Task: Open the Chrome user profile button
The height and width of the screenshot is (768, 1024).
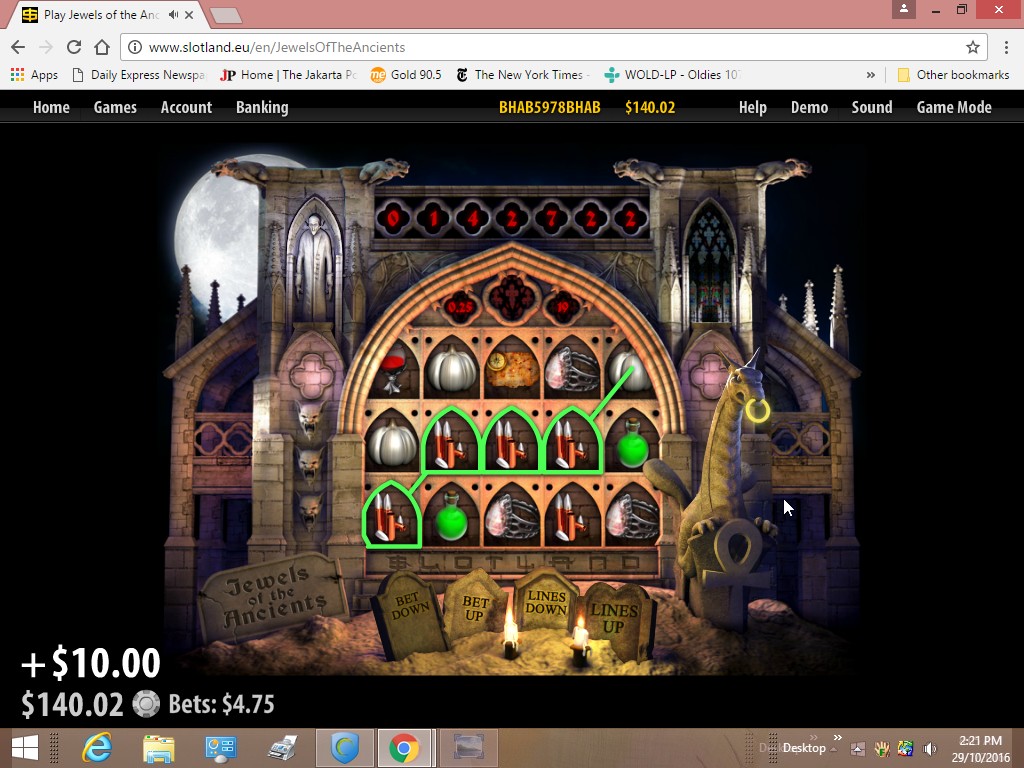Action: (x=904, y=9)
